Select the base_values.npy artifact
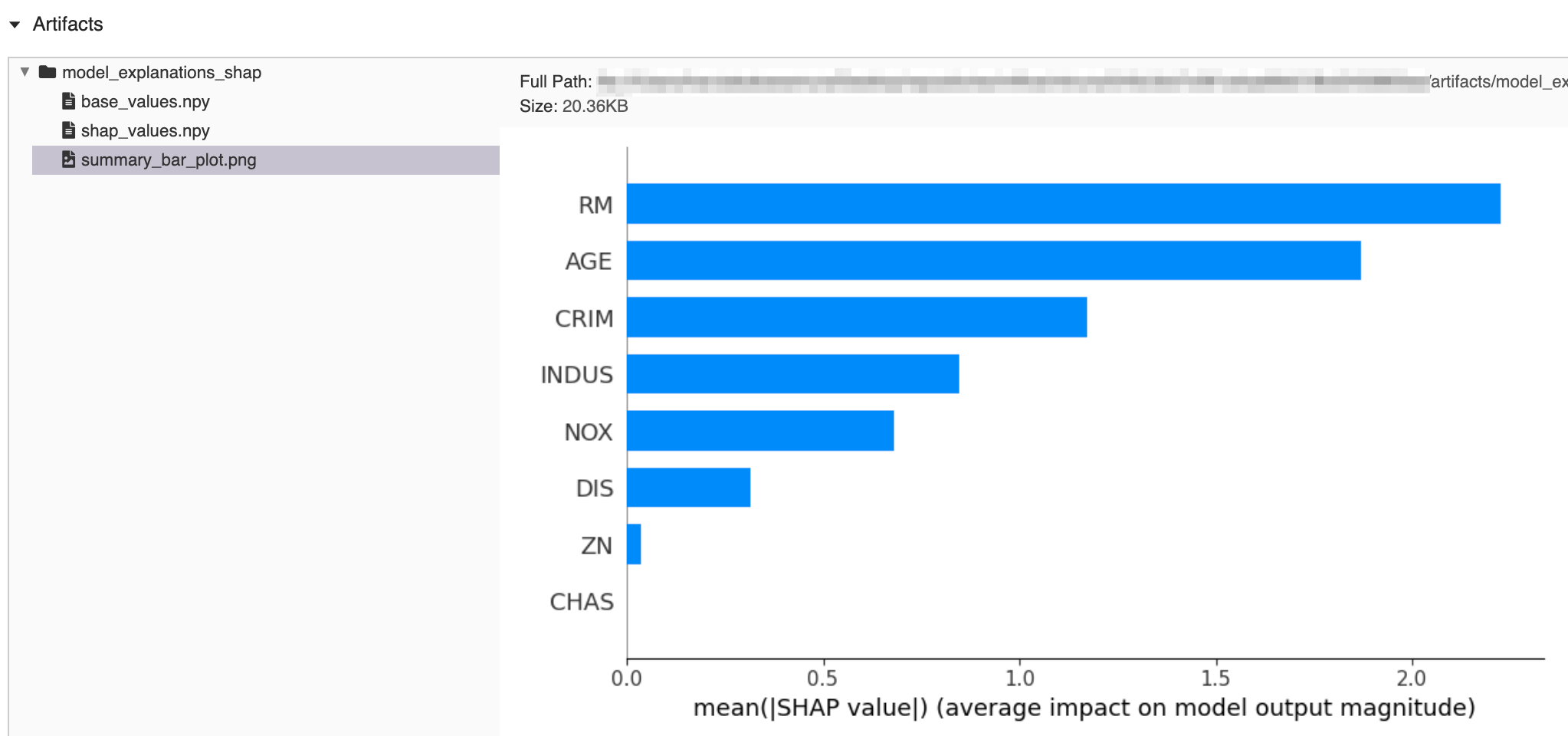 point(146,101)
